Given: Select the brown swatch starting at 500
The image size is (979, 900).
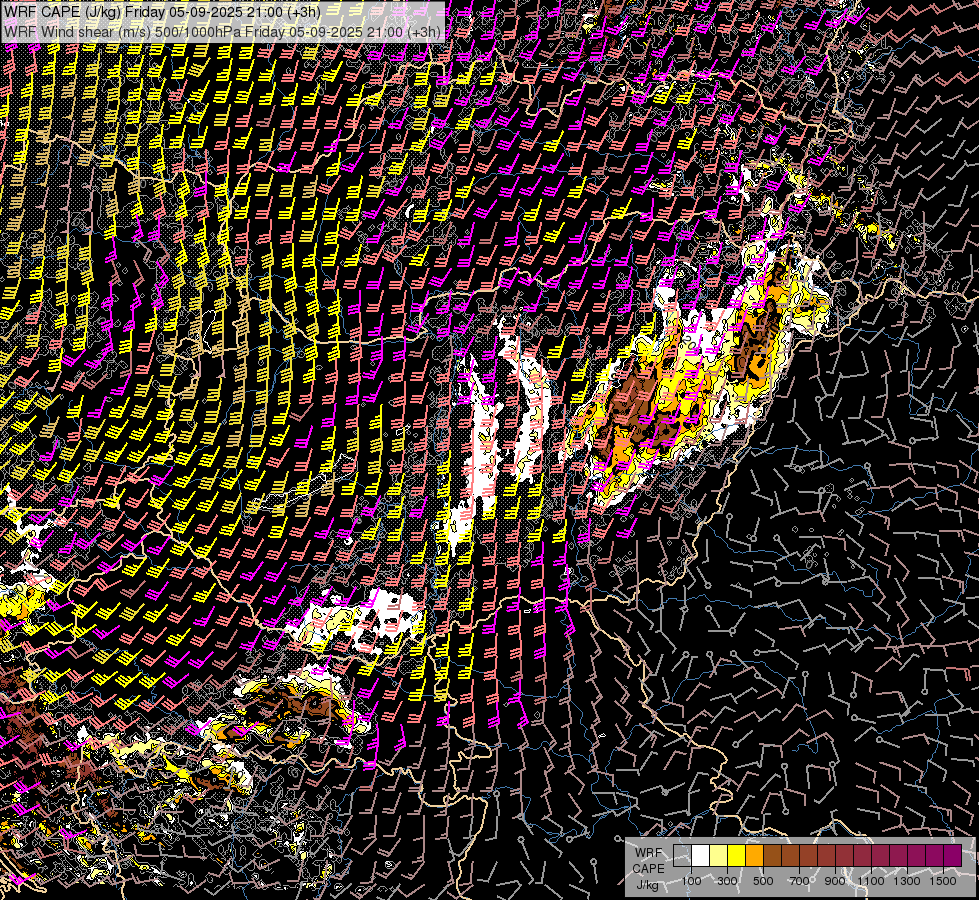Looking at the screenshot, I should (x=772, y=856).
